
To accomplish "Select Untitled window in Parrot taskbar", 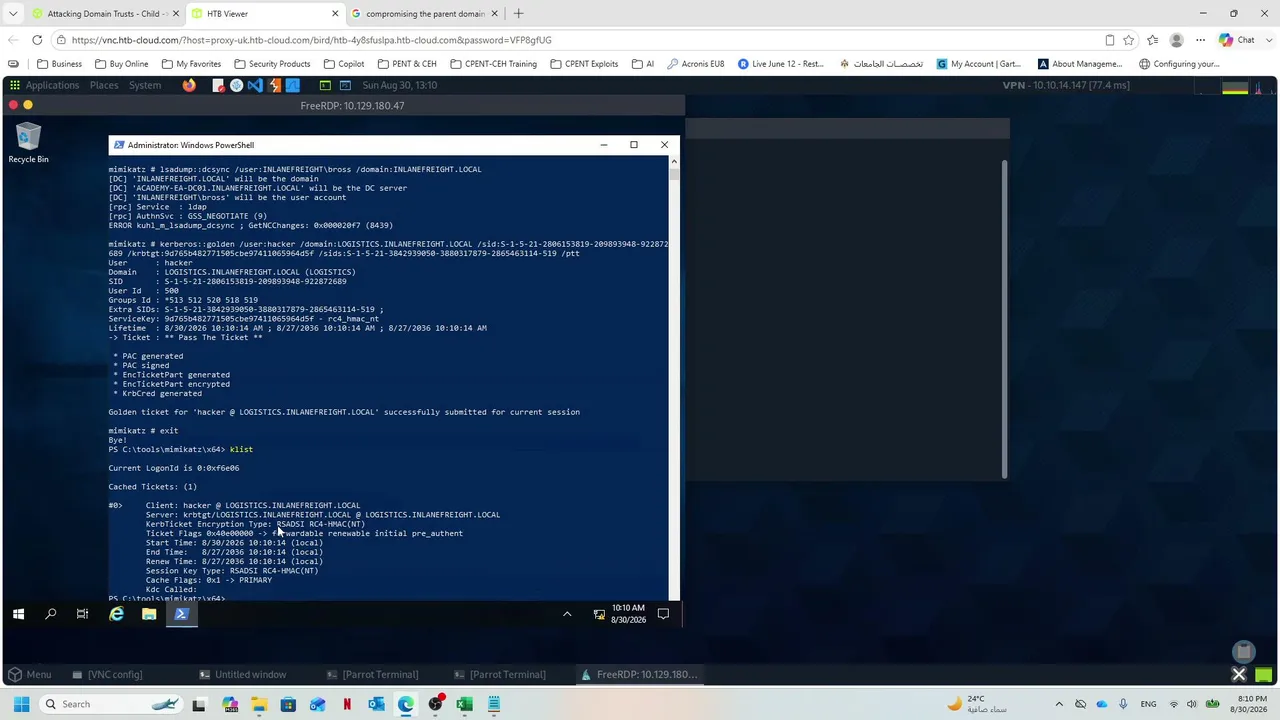I will pyautogui.click(x=243, y=675).
